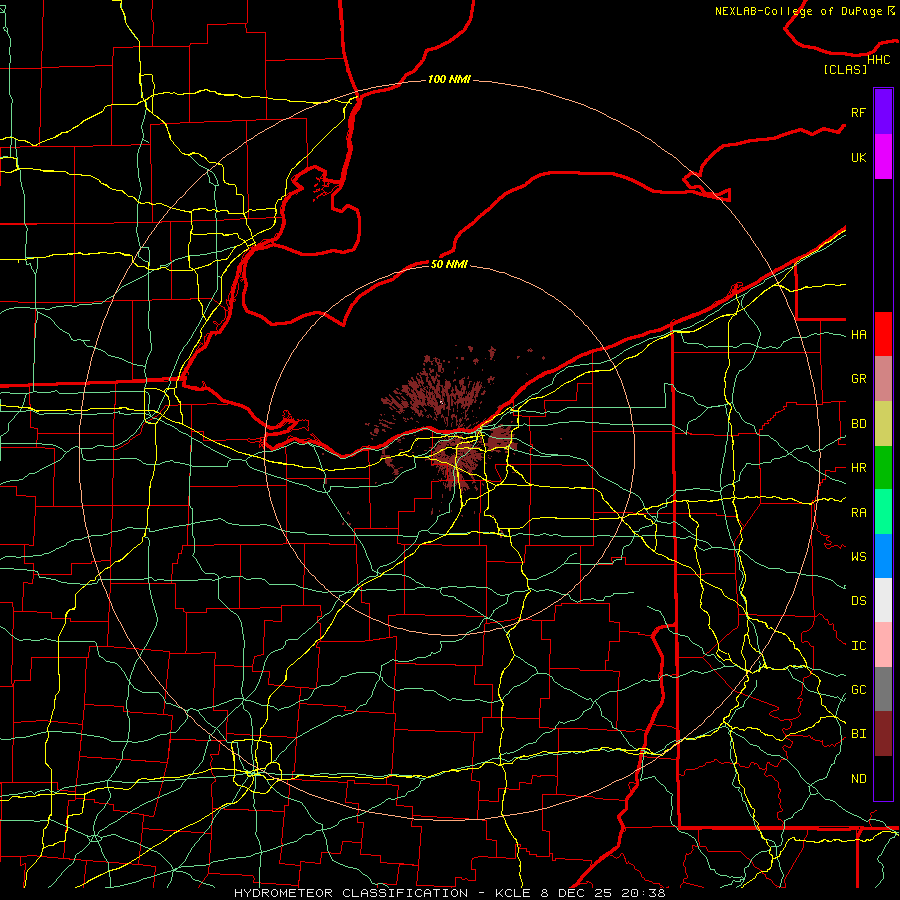This screenshot has width=900, height=900.
Task: Click the RF legend label
Action: pos(858,112)
